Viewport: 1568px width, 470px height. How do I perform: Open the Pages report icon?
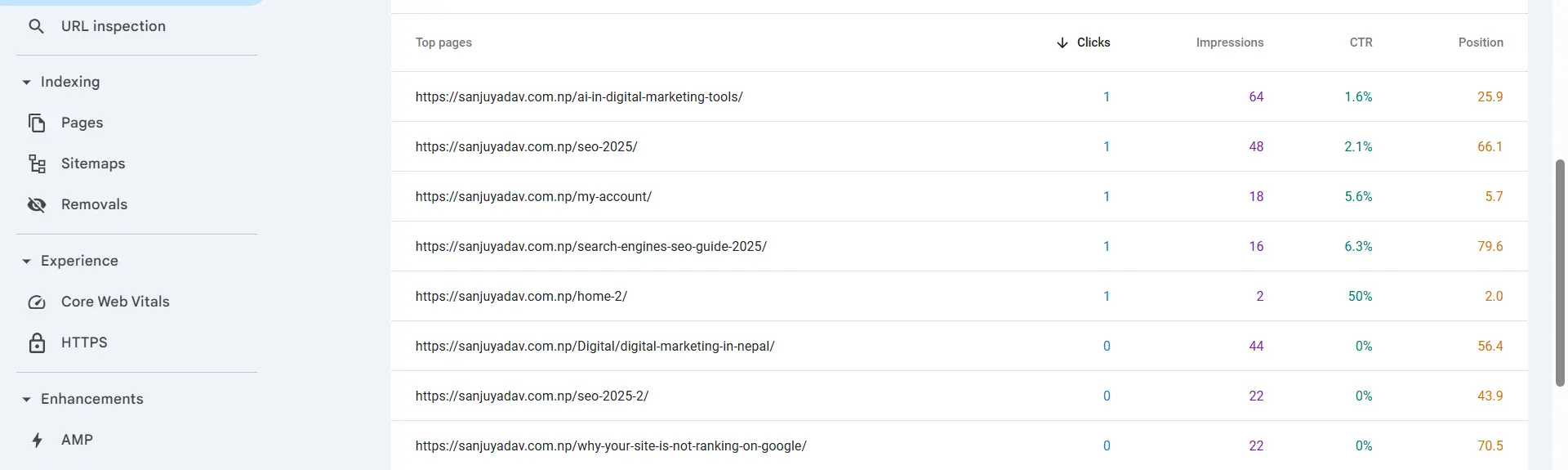point(37,123)
